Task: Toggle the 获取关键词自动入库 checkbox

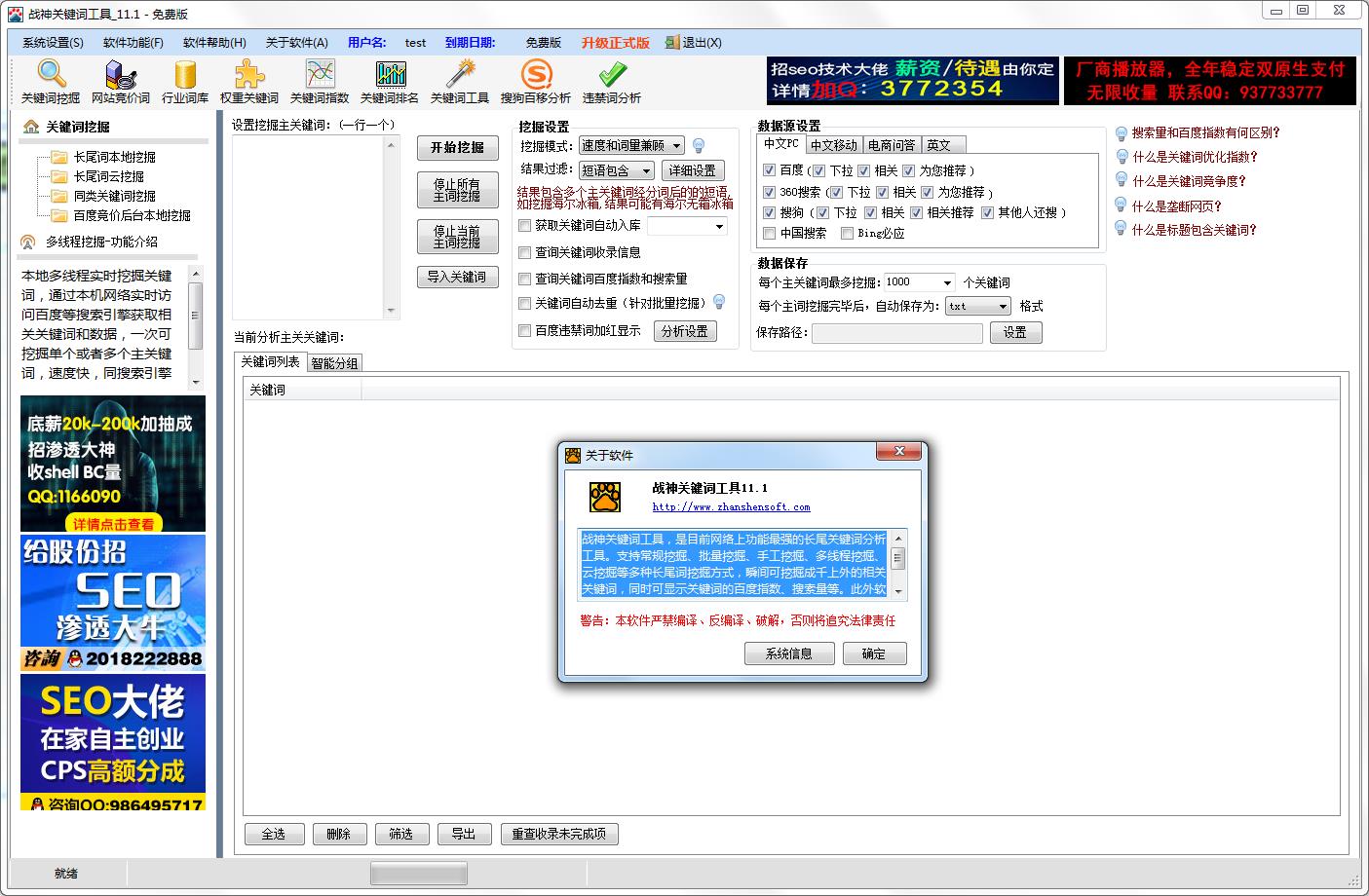Action: coord(525,225)
